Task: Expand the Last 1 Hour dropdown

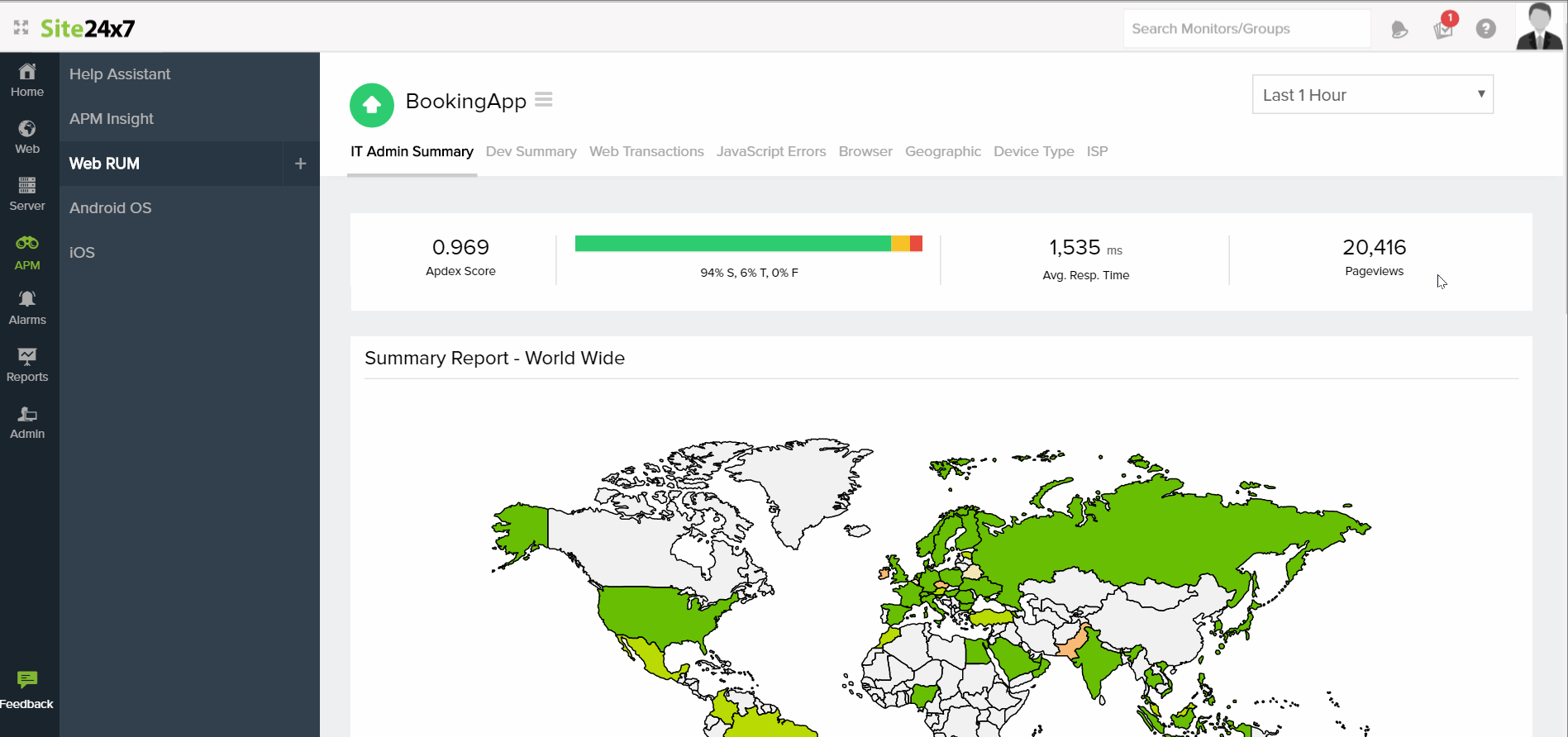Action: point(1372,95)
